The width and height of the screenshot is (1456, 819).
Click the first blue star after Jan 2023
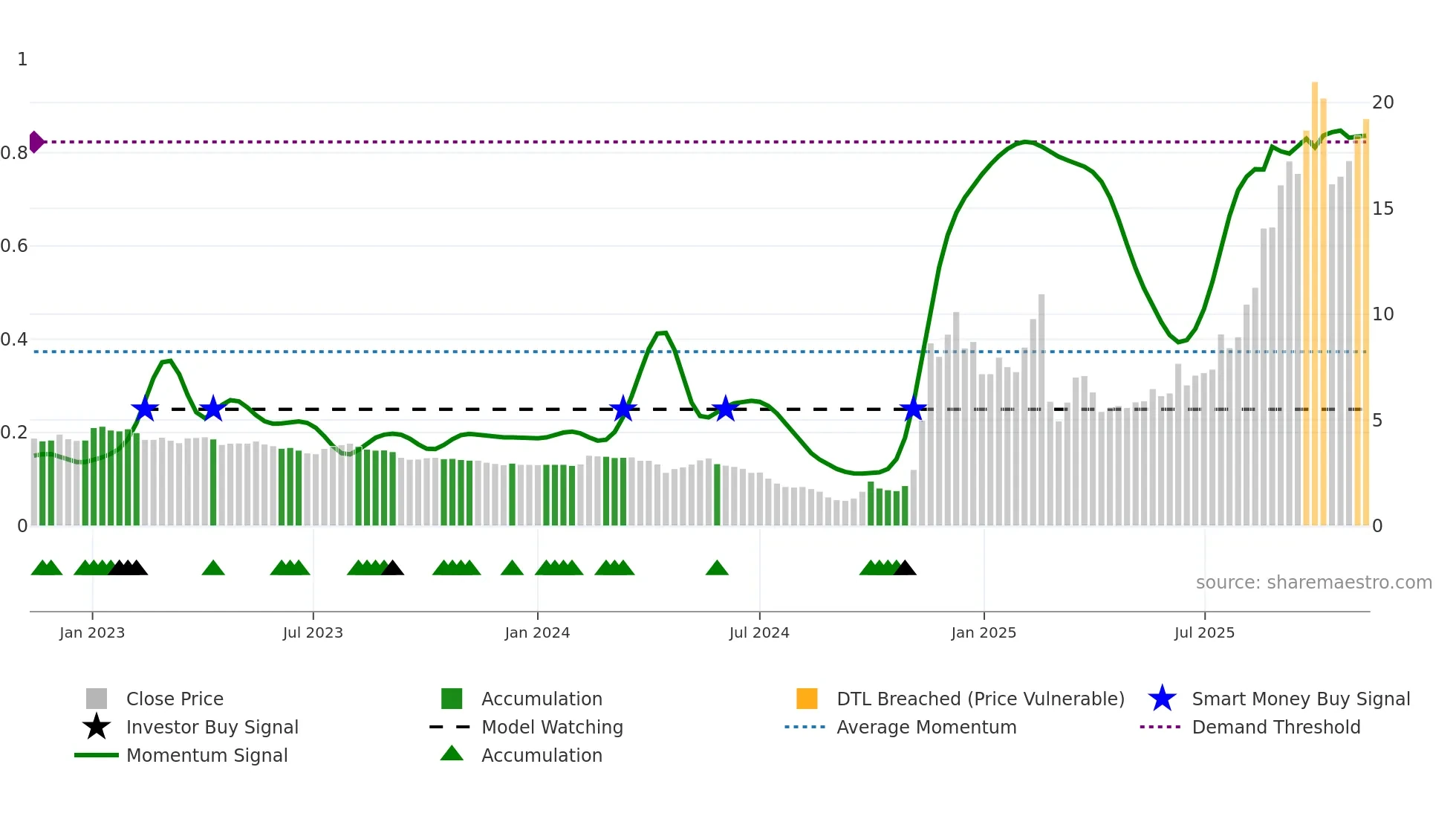tap(145, 409)
